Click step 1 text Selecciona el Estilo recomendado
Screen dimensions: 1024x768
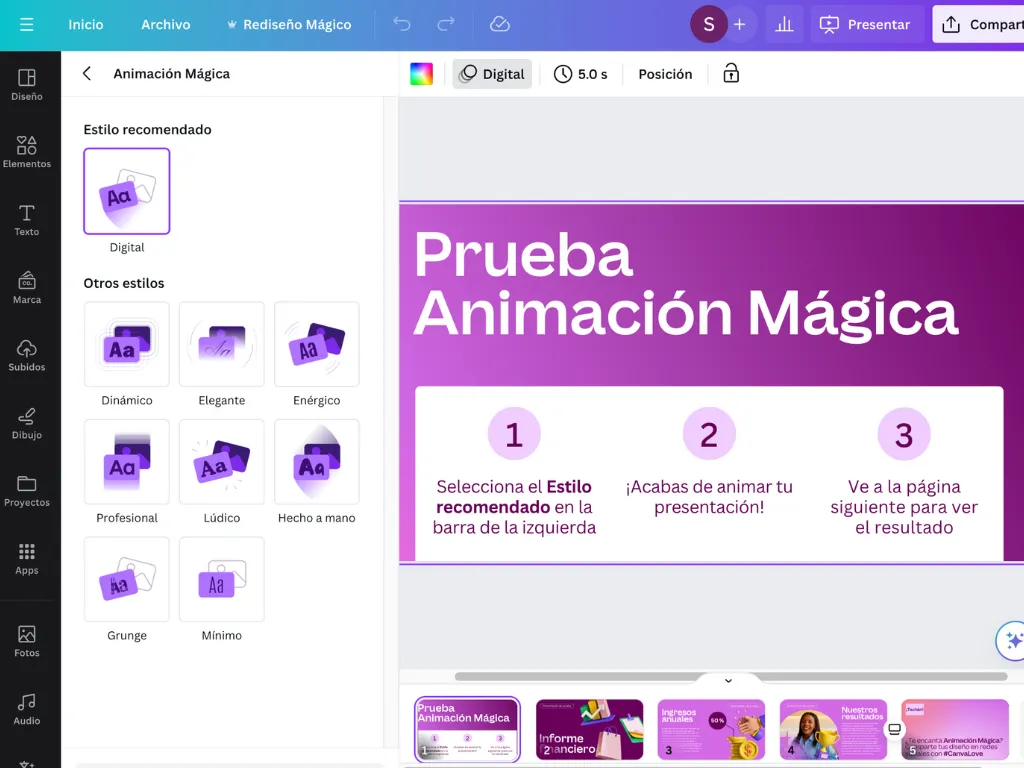click(x=514, y=507)
